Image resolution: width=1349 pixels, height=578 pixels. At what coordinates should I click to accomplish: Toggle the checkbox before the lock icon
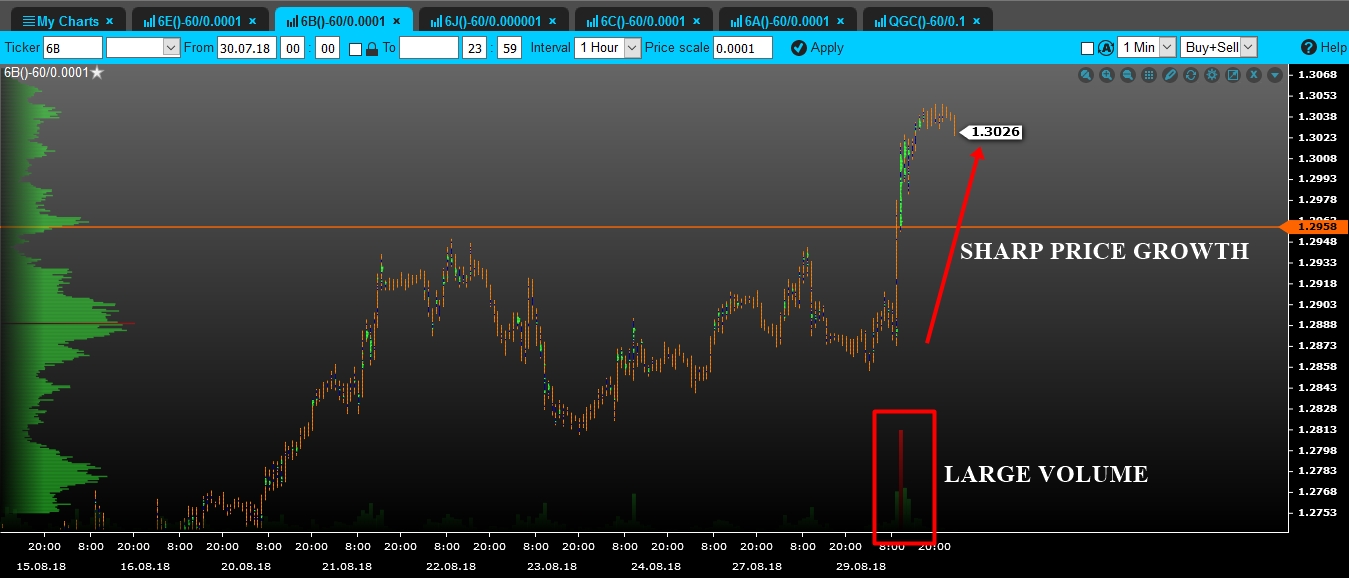click(355, 48)
